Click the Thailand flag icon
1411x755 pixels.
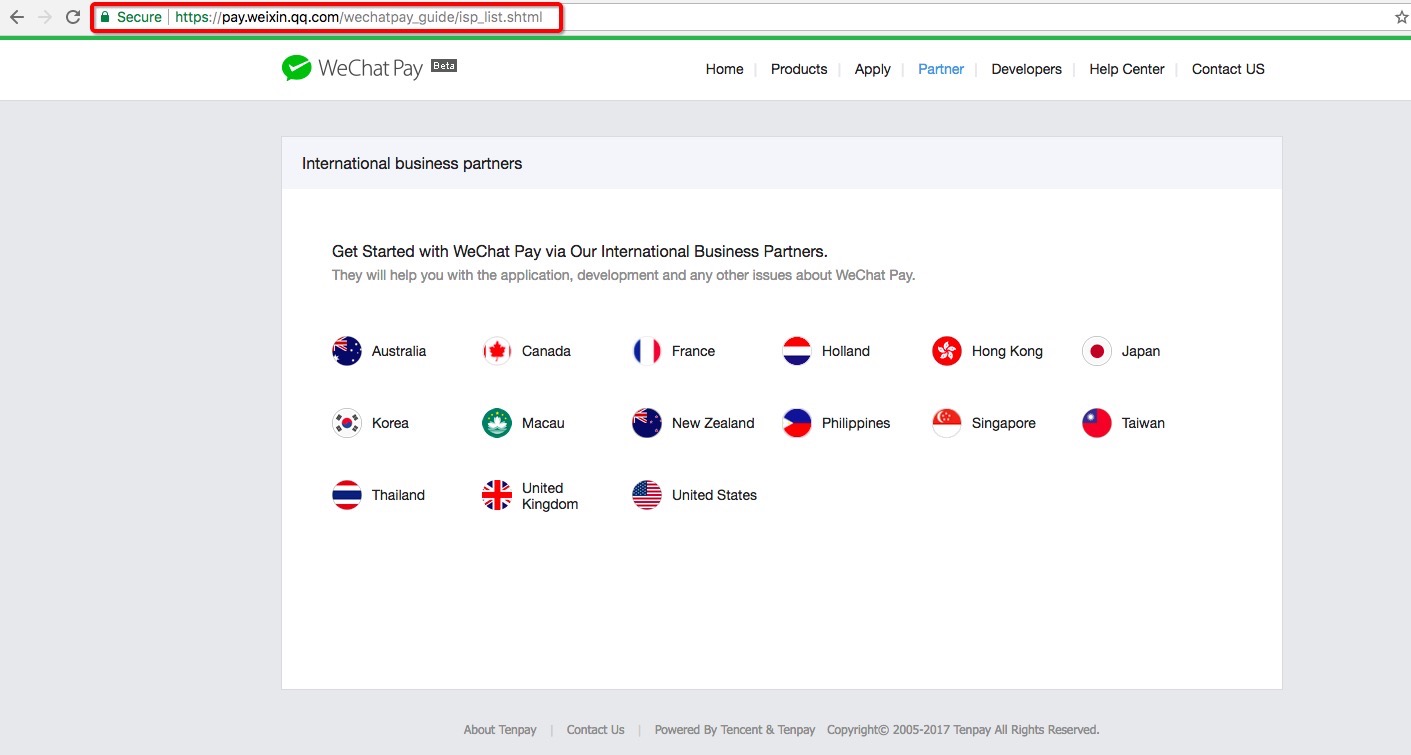(x=347, y=495)
